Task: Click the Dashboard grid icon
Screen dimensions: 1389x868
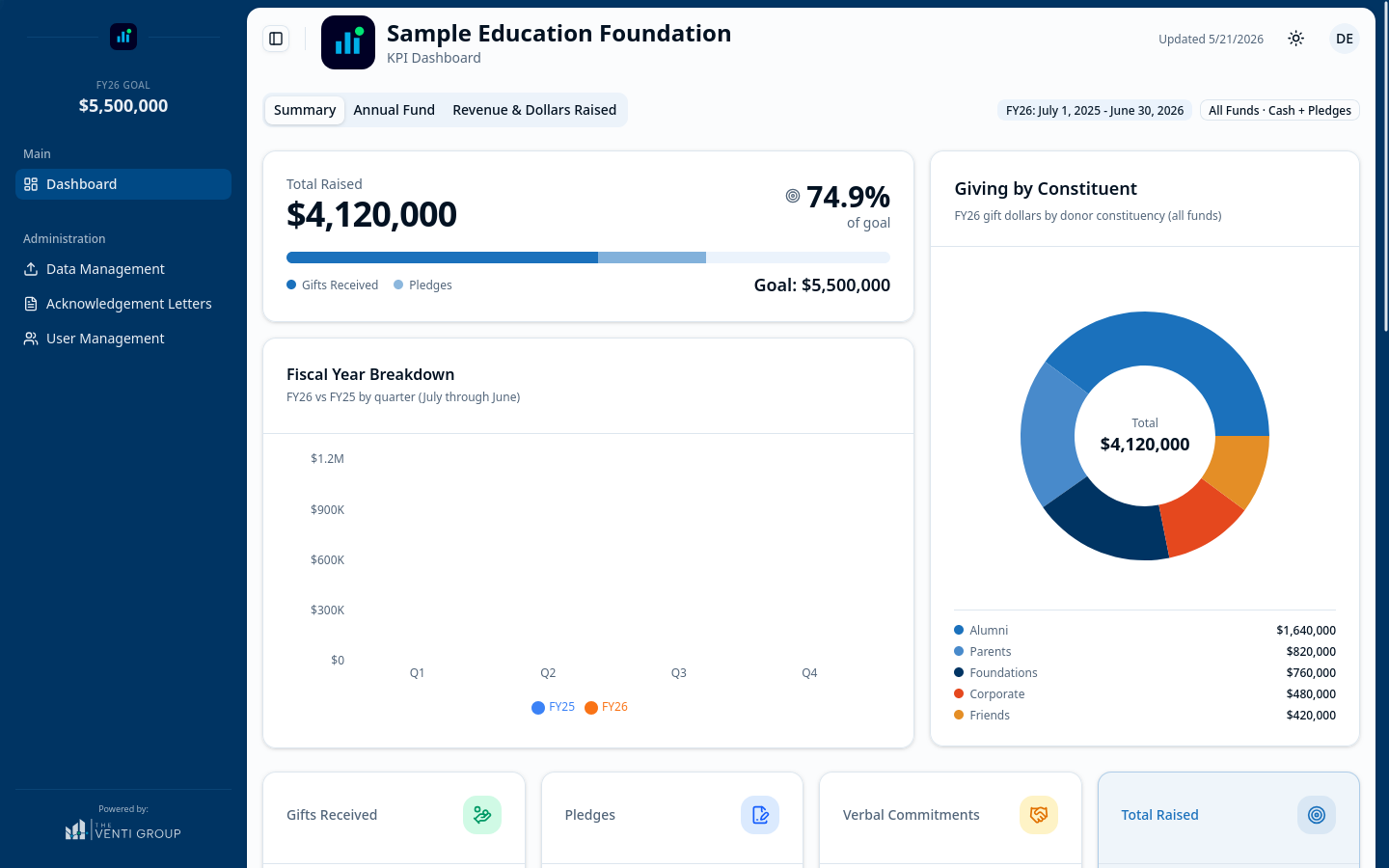Action: pyautogui.click(x=31, y=184)
